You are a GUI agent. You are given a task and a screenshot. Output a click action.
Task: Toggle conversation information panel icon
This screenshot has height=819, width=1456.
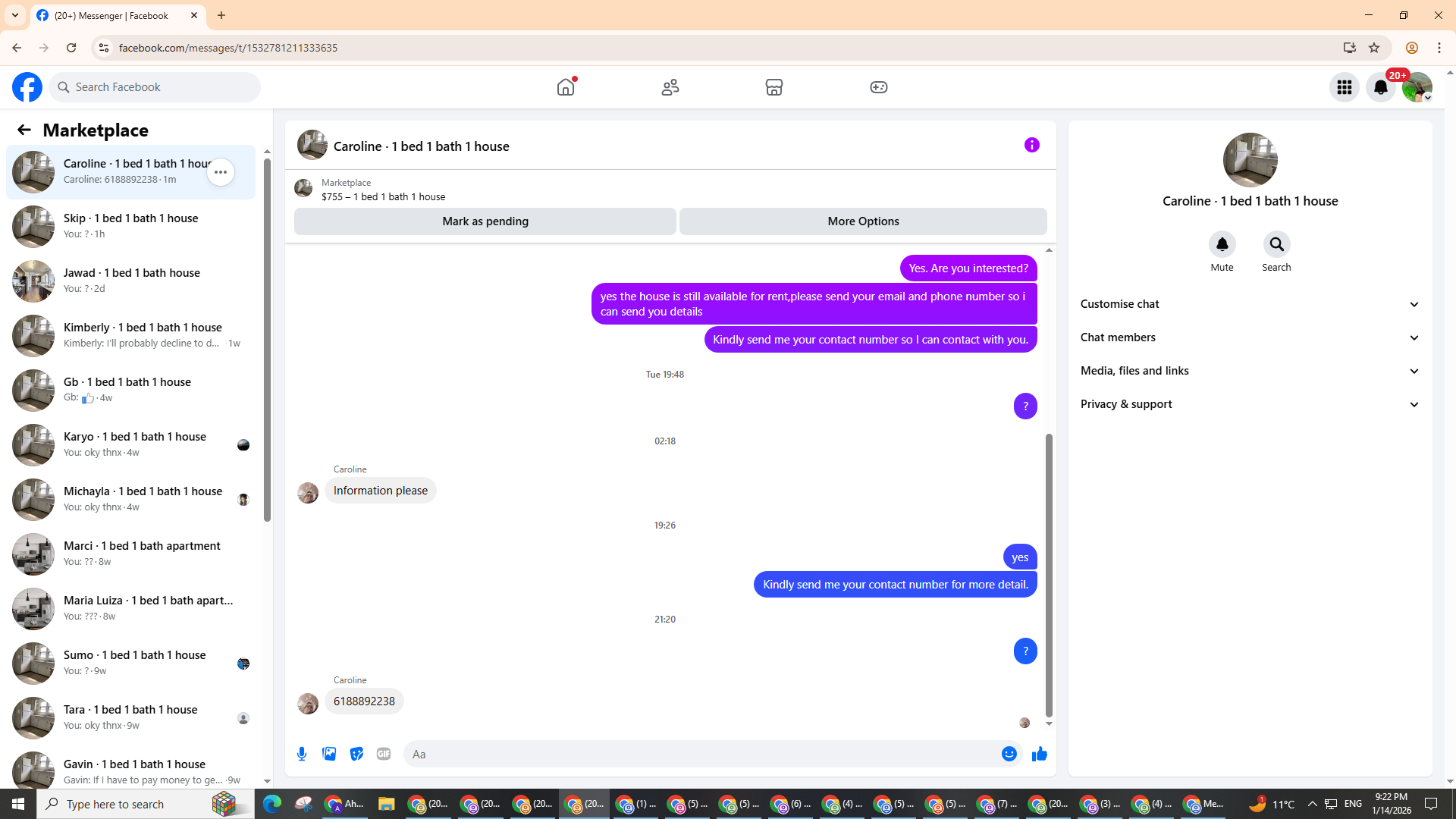click(1031, 145)
